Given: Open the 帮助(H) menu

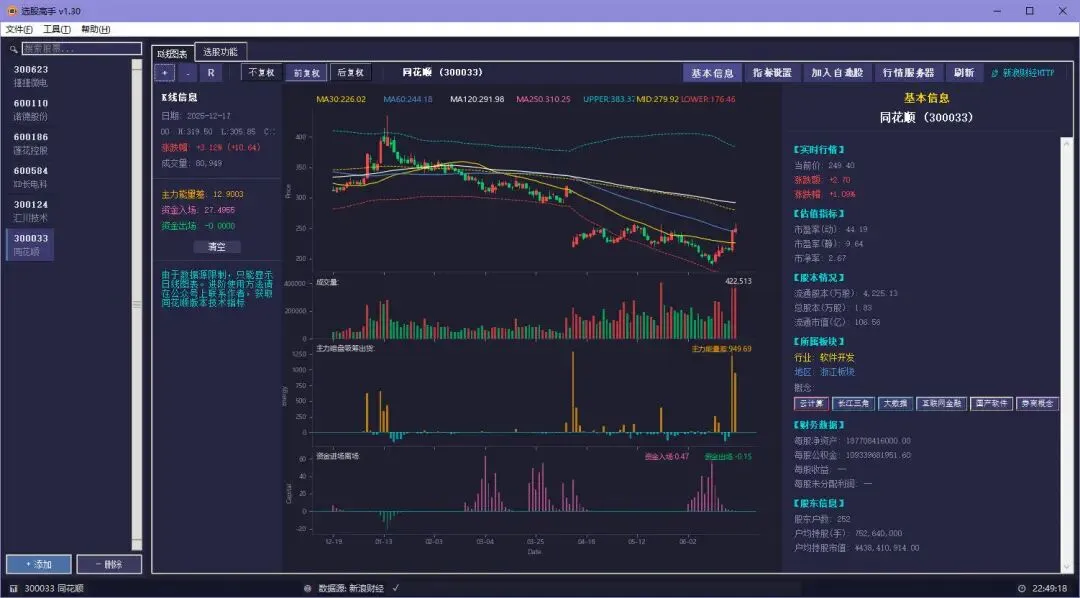Looking at the screenshot, I should tap(95, 29).
